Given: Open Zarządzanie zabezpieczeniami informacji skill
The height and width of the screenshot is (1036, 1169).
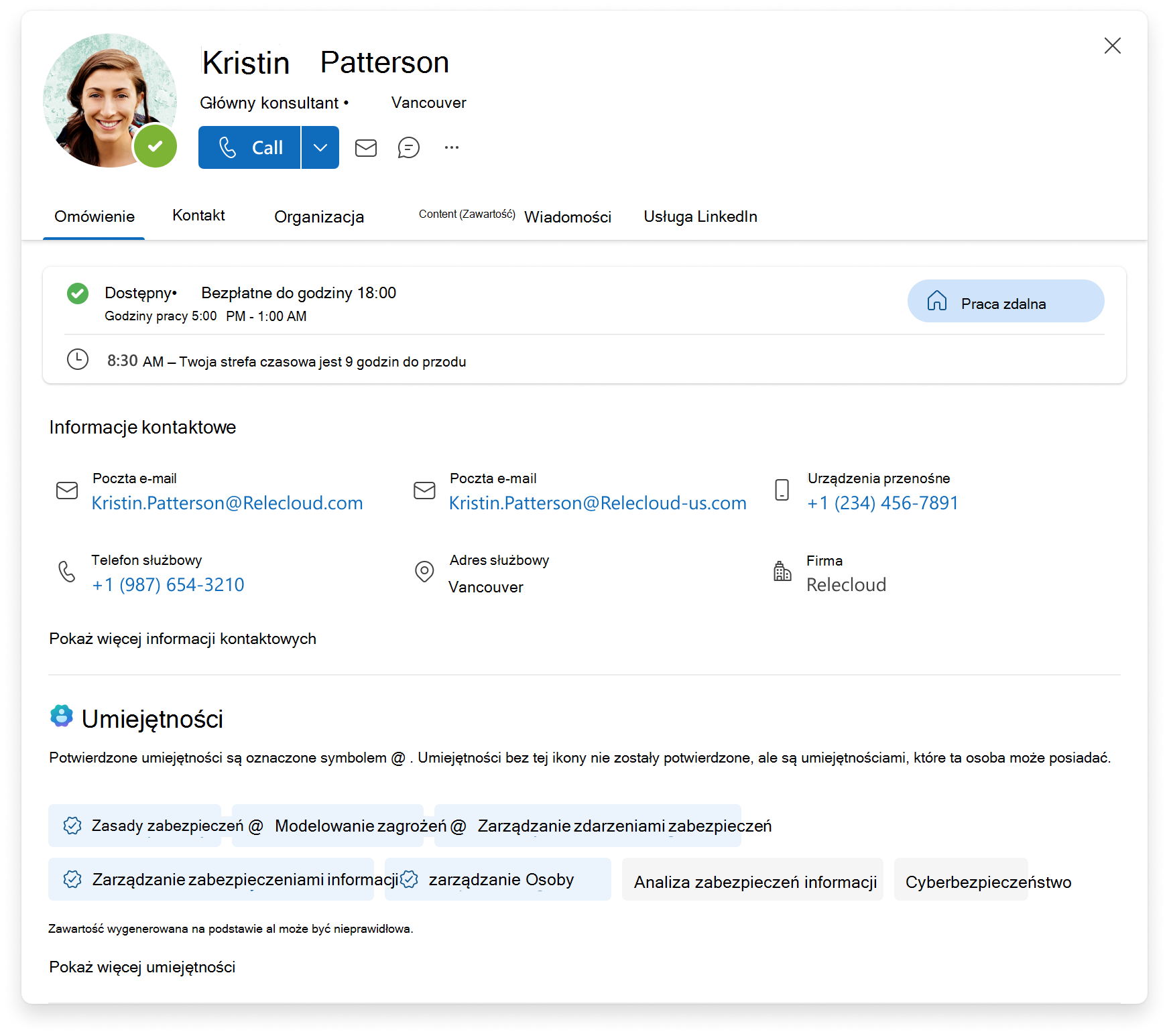Looking at the screenshot, I should 211,879.
